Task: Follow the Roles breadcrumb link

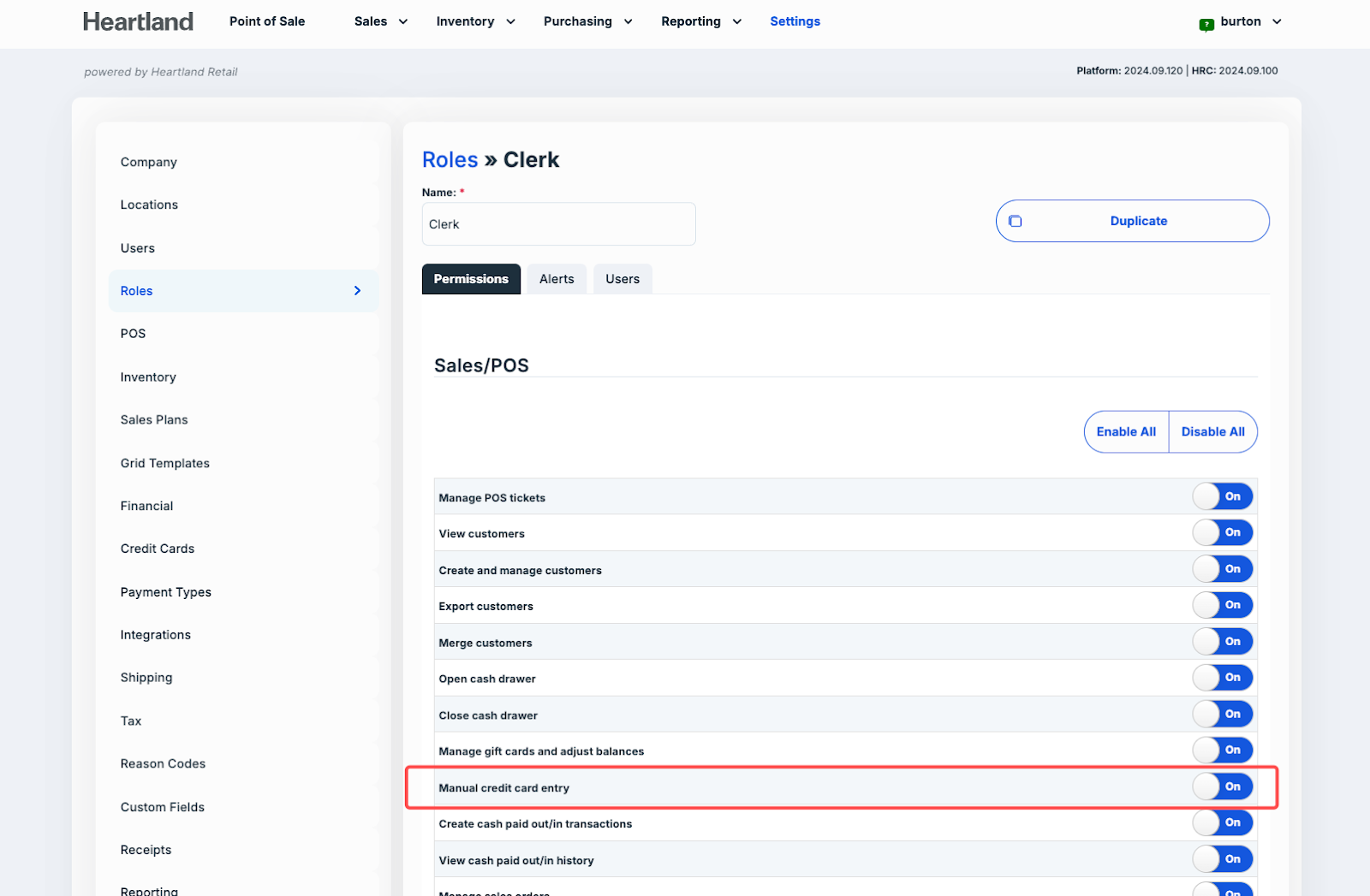Action: click(450, 160)
